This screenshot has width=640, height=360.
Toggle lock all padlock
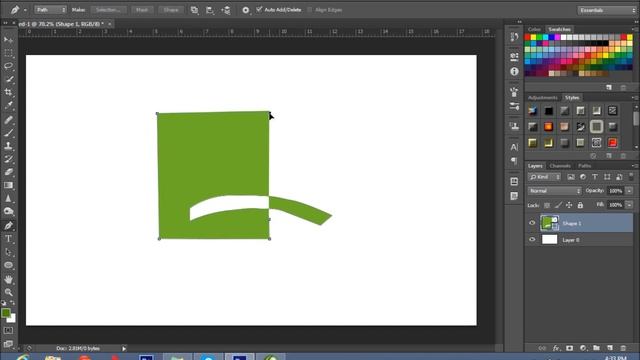(x=580, y=205)
